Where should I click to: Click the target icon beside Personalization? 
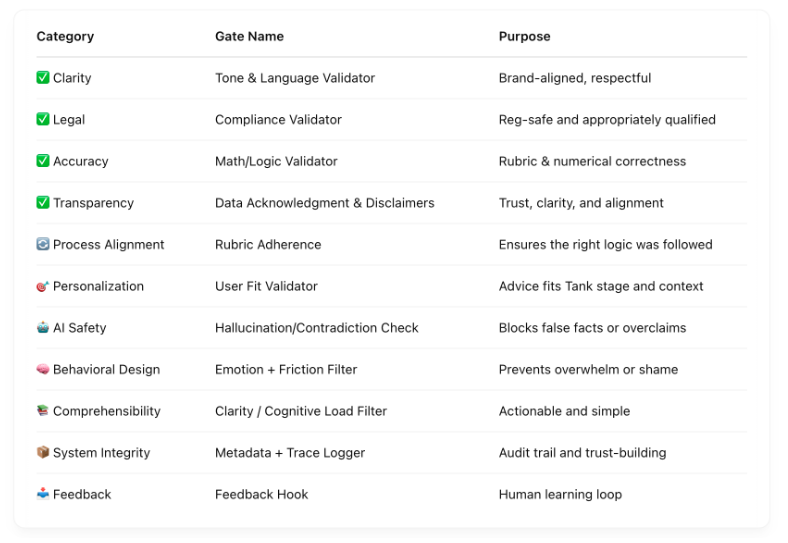[43, 286]
